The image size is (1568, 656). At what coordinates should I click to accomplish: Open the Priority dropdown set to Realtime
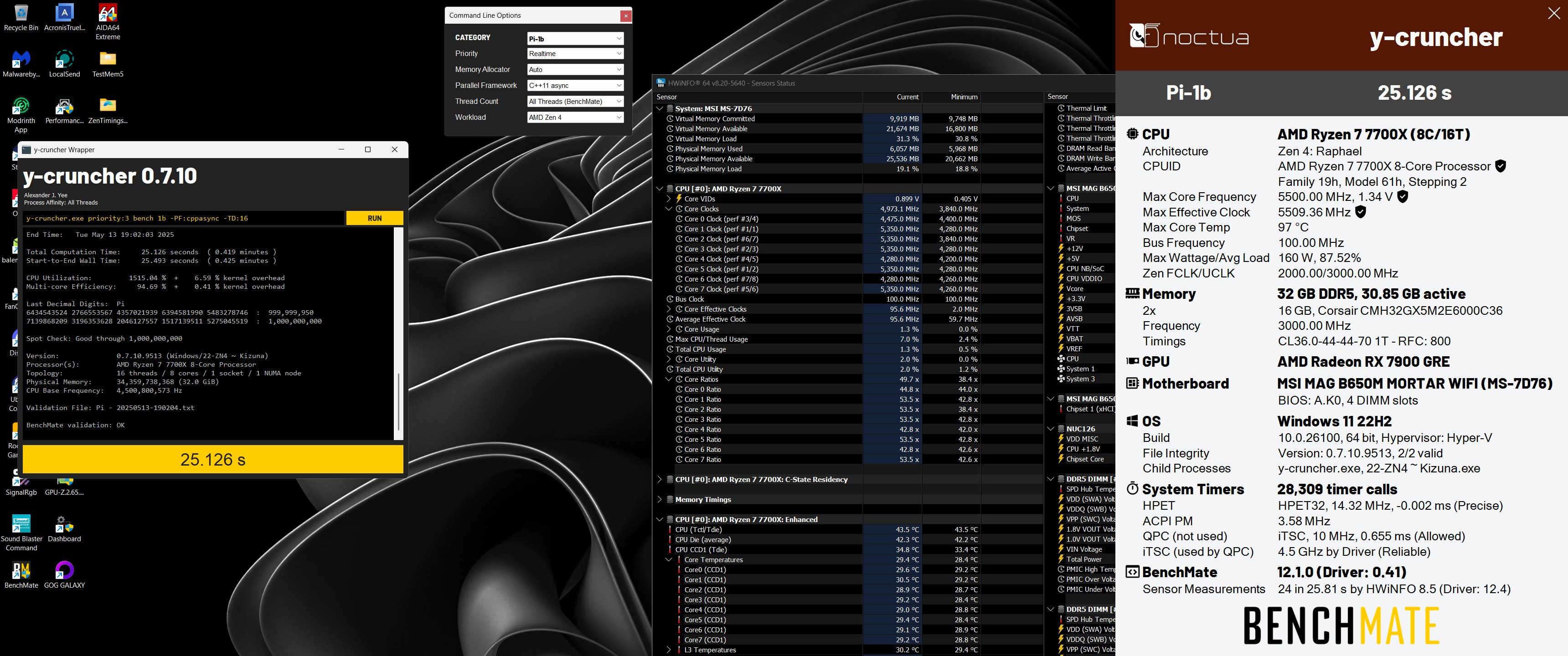575,54
